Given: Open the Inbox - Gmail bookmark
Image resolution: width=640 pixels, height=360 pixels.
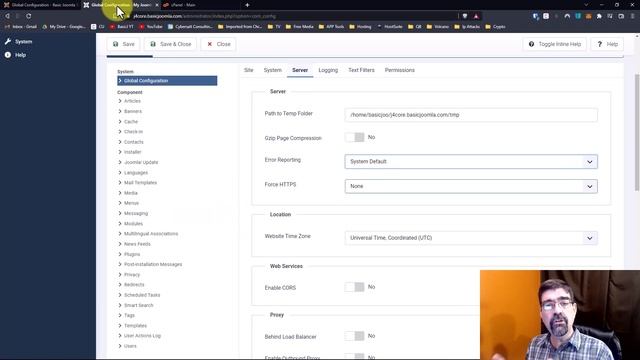Looking at the screenshot, I should (x=20, y=27).
